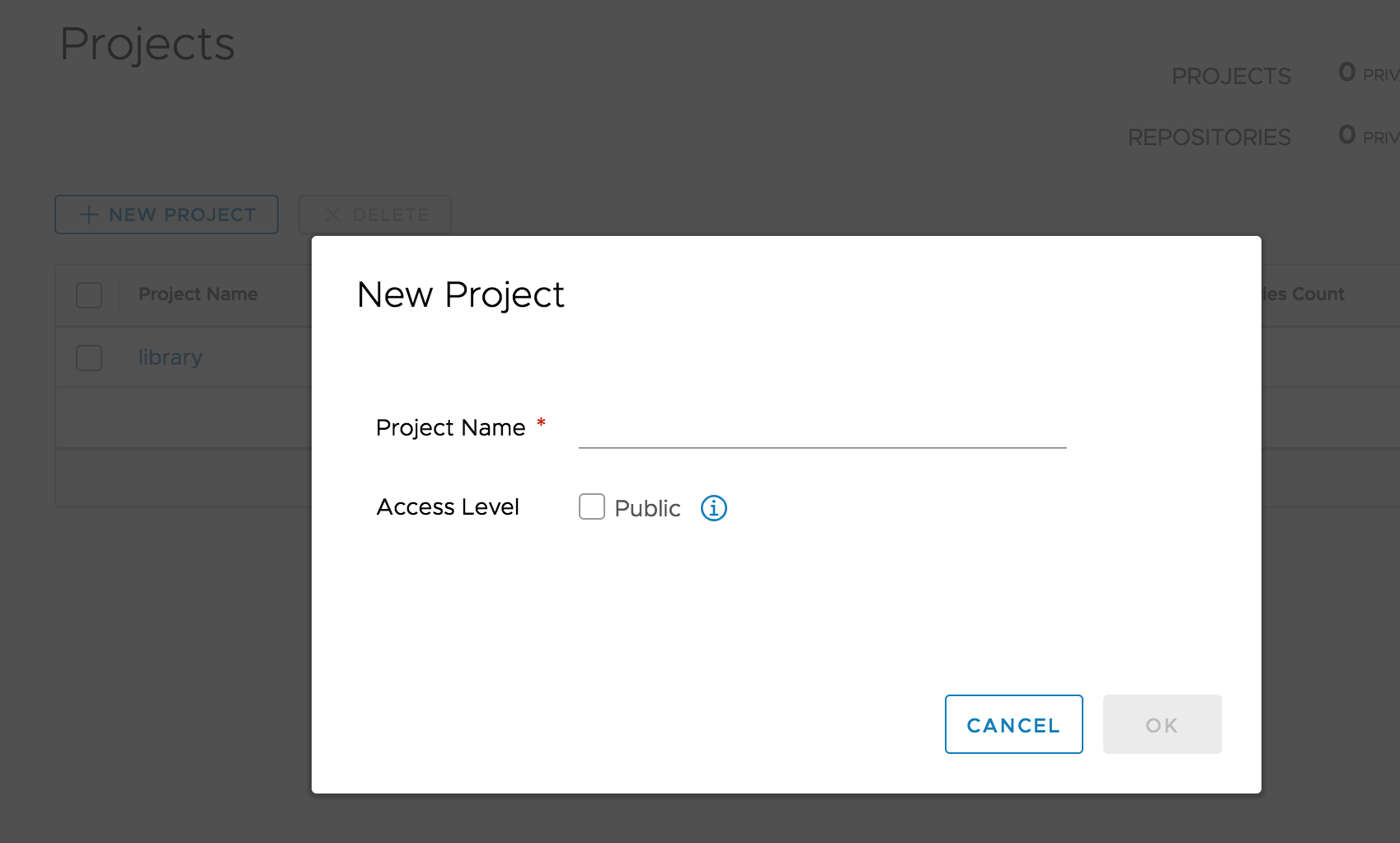Image resolution: width=1400 pixels, height=843 pixels.
Task: Check the library project row checkbox
Action: point(88,357)
